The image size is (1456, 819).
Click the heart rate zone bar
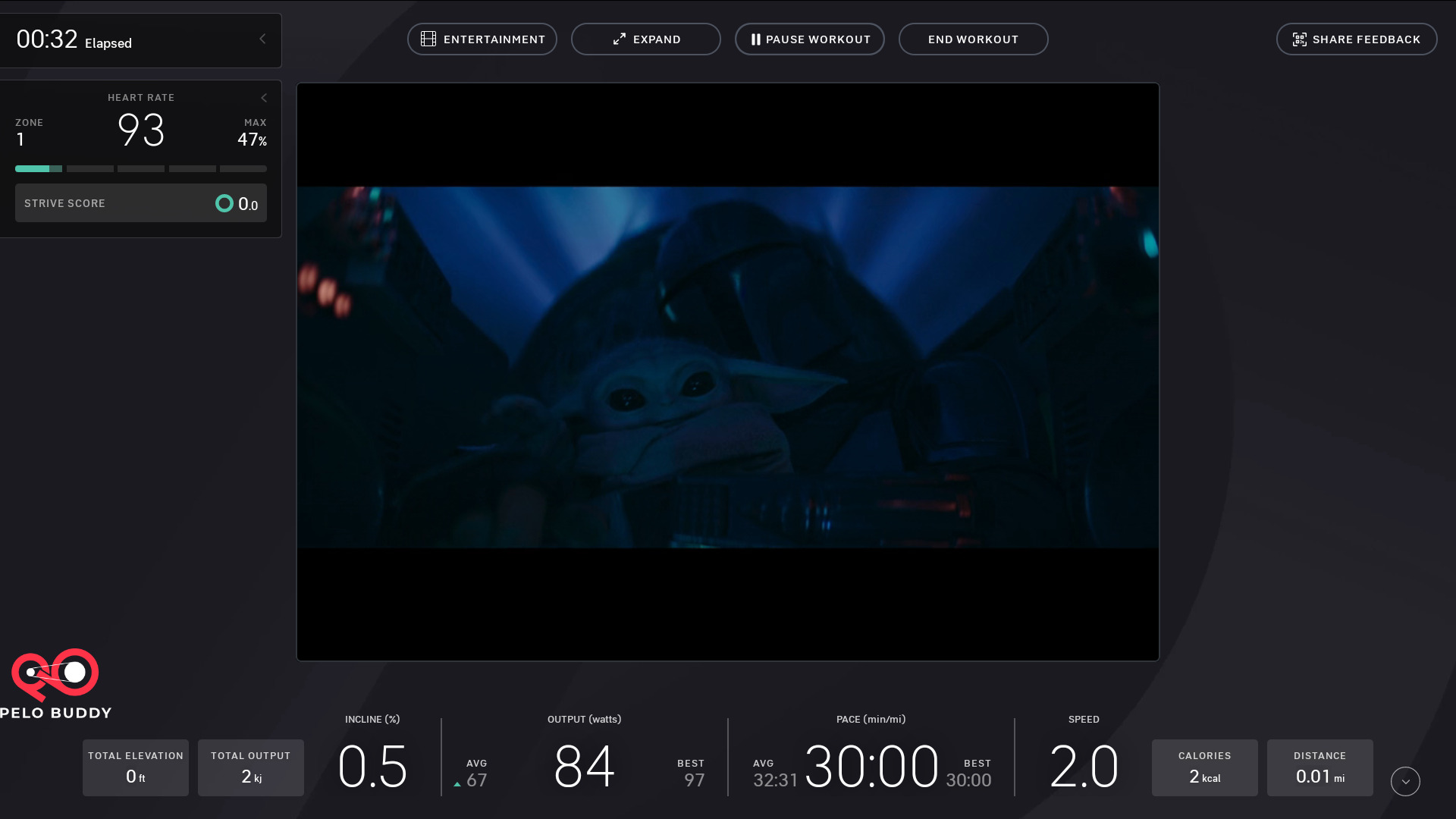click(x=140, y=168)
